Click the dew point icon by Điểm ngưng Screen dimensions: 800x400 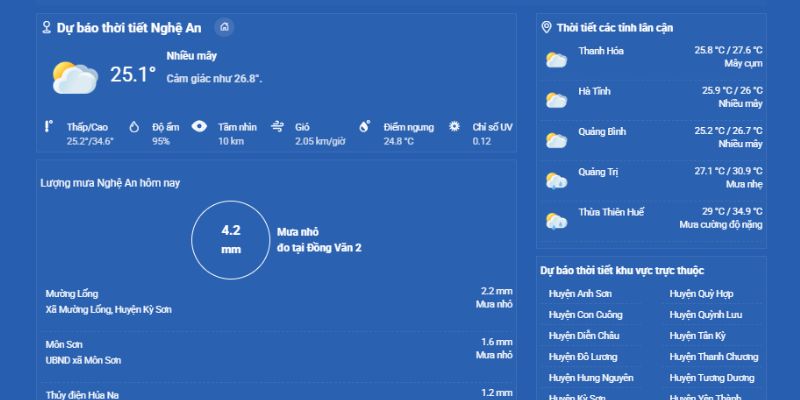coord(364,127)
